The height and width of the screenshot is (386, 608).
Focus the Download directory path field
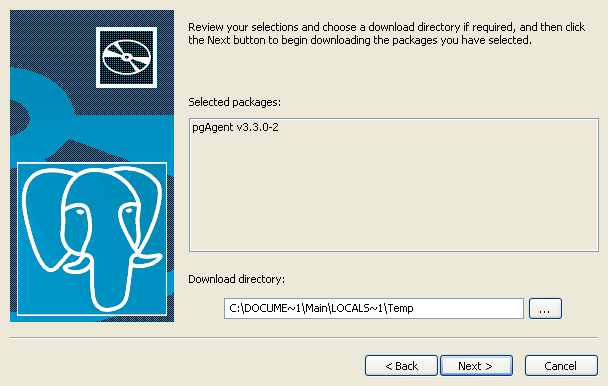(x=374, y=308)
